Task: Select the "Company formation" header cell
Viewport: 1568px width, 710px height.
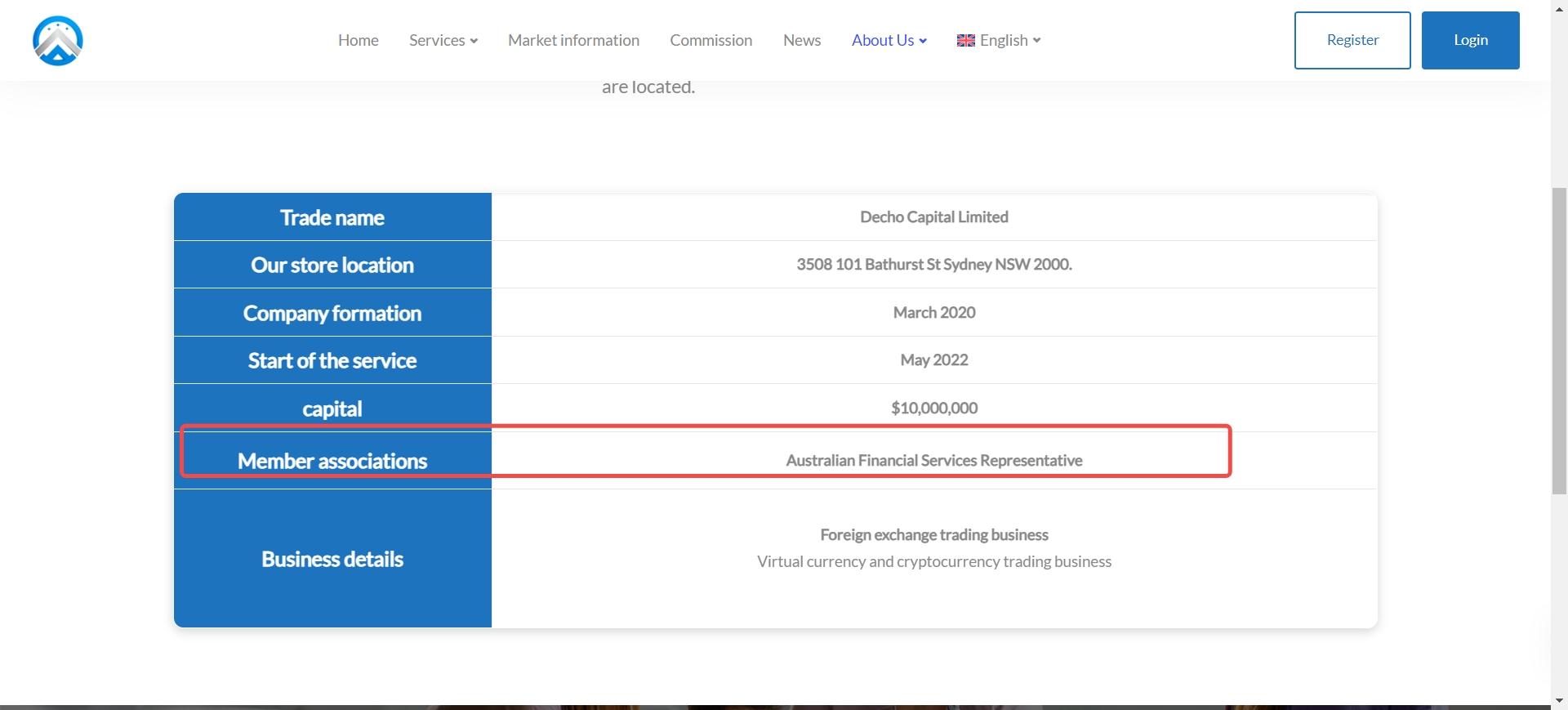Action: 332,312
